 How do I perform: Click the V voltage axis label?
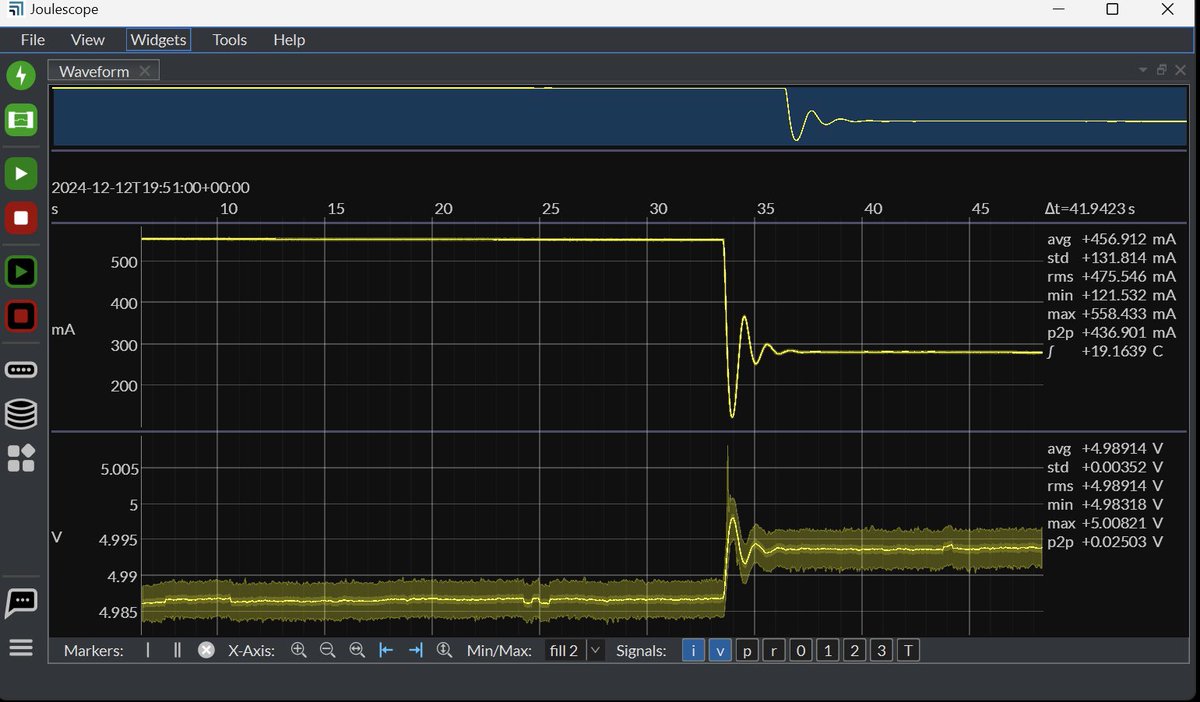57,537
